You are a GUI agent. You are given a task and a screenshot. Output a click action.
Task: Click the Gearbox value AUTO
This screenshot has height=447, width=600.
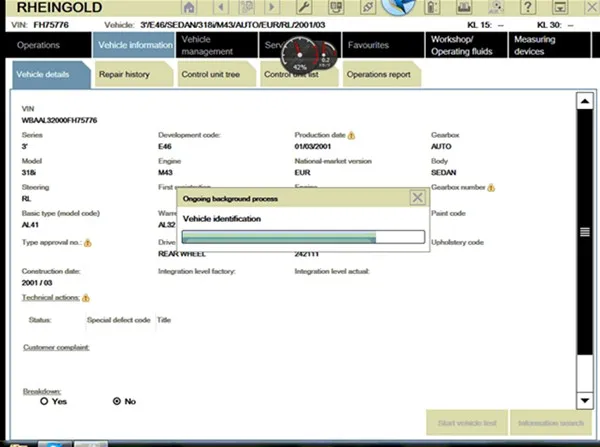click(441, 147)
